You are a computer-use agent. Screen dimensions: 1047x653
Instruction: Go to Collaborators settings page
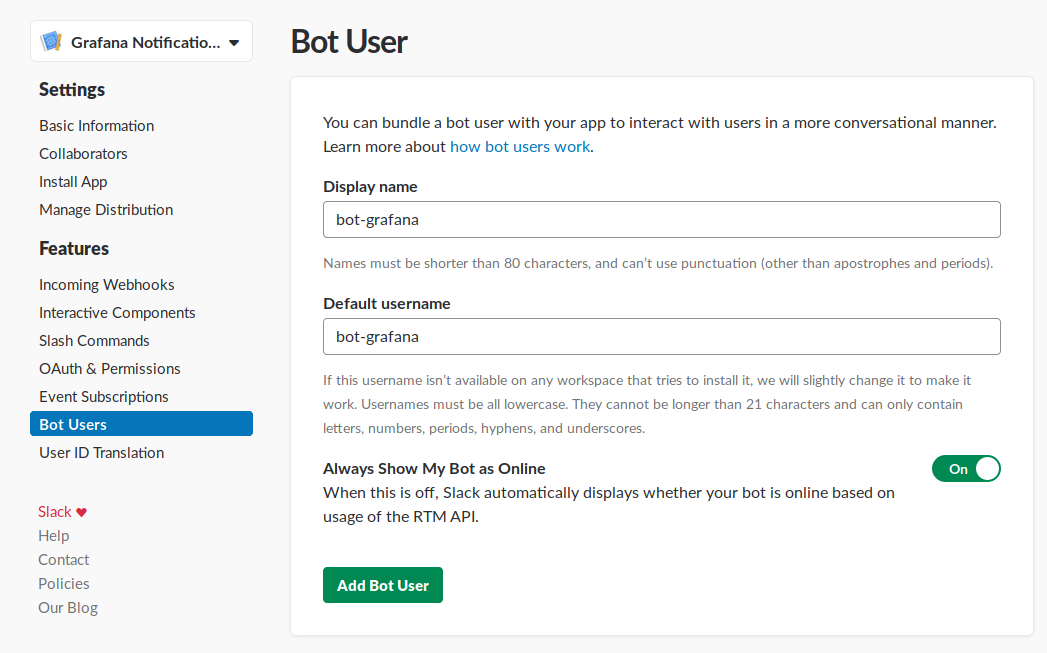(83, 154)
